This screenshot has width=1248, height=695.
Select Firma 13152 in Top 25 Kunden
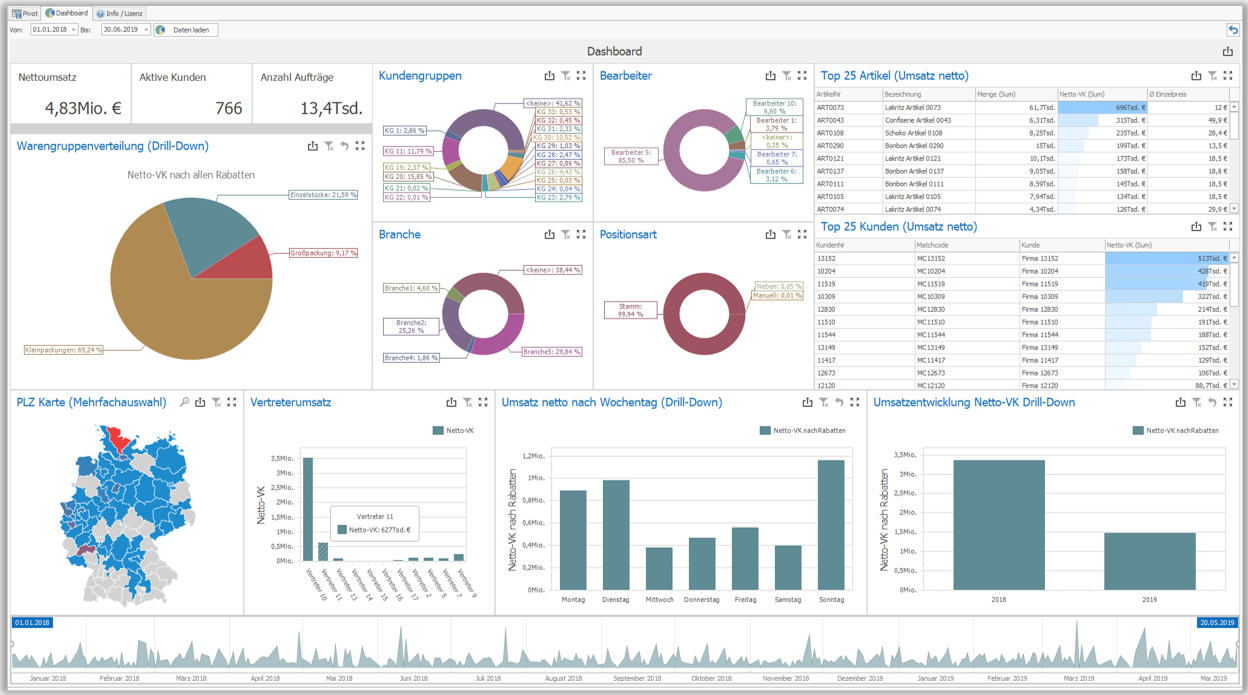[x=1021, y=258]
